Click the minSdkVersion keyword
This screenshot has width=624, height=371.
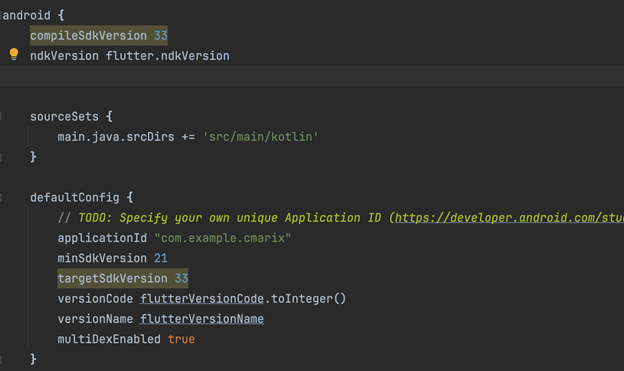102,258
